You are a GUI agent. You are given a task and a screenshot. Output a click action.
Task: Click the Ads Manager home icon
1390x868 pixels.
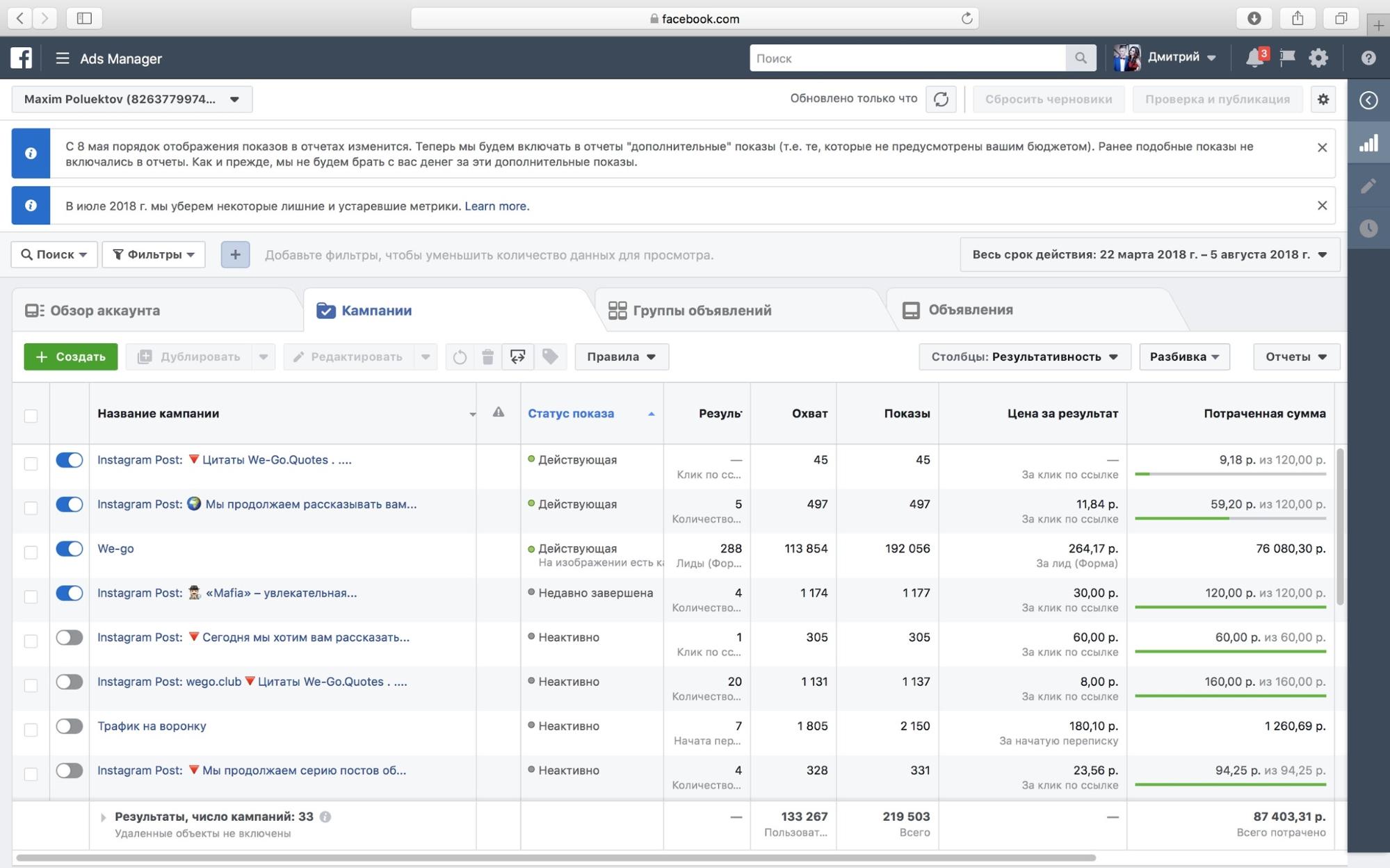click(x=20, y=58)
